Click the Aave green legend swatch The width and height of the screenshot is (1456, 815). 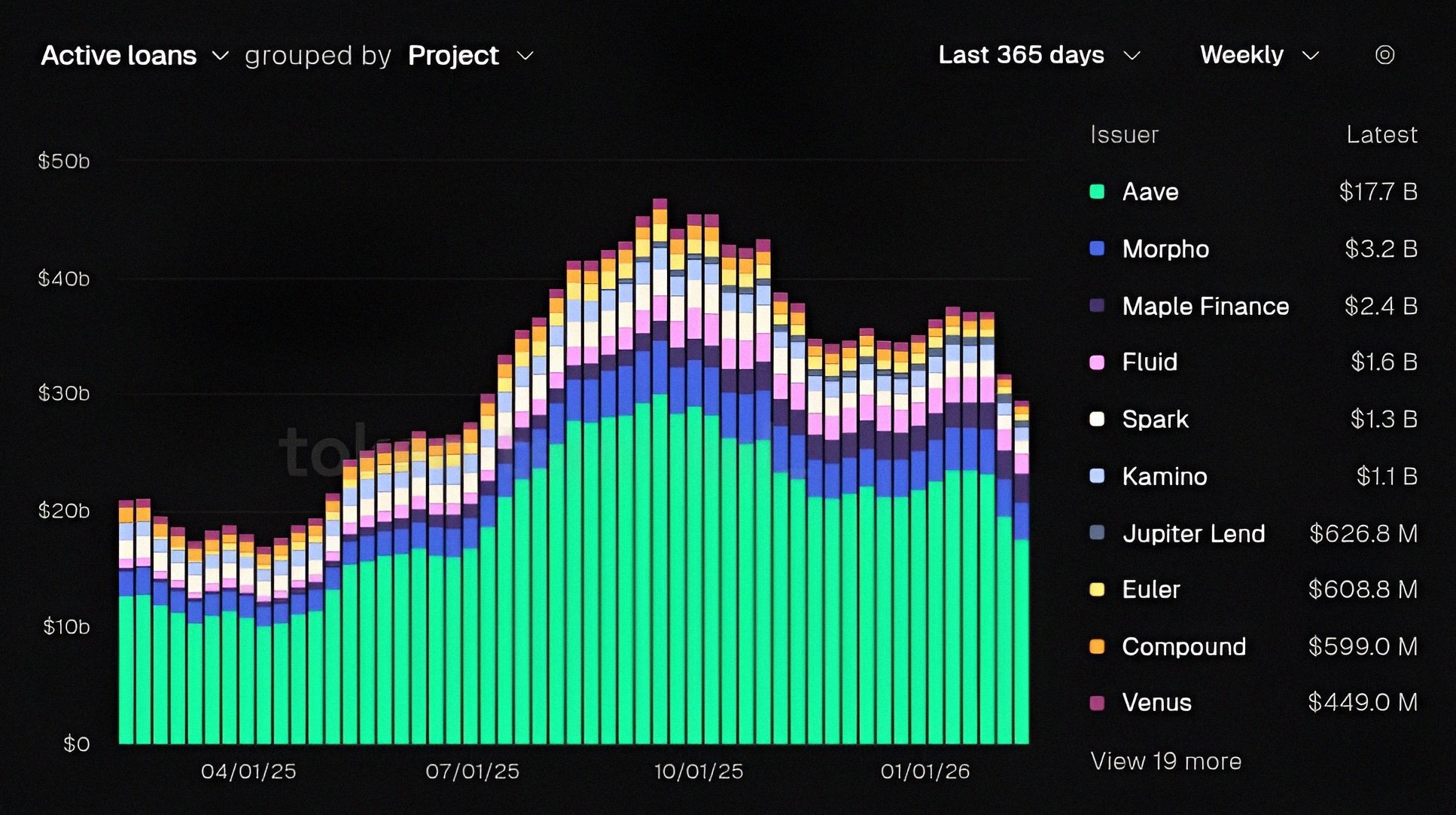coord(1097,191)
